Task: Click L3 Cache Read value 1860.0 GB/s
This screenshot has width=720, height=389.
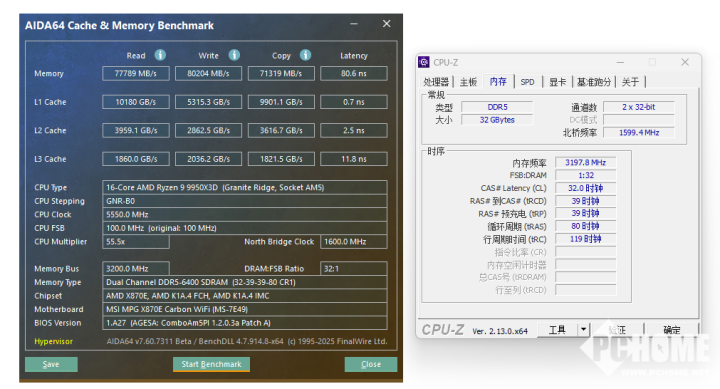Action: (135, 159)
